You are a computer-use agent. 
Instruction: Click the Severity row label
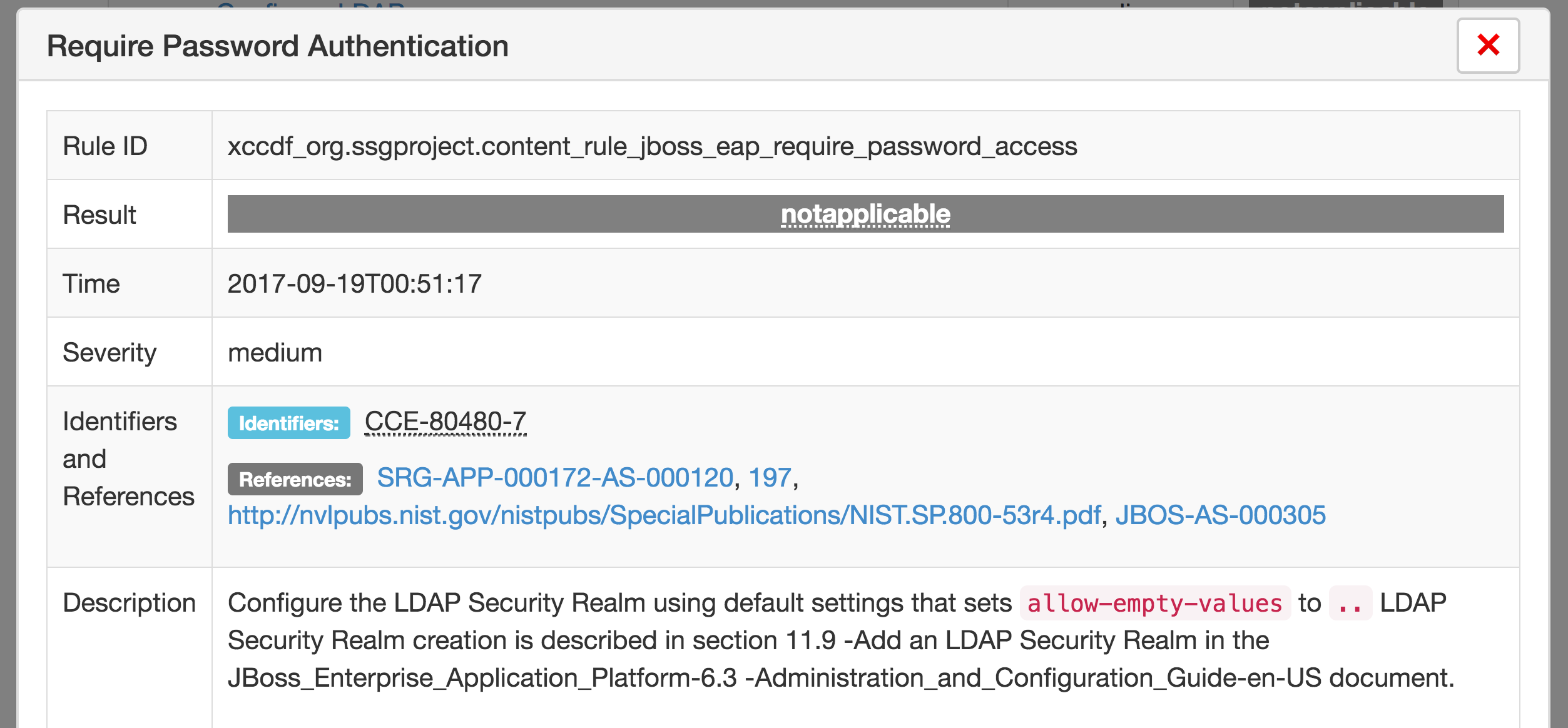[109, 353]
